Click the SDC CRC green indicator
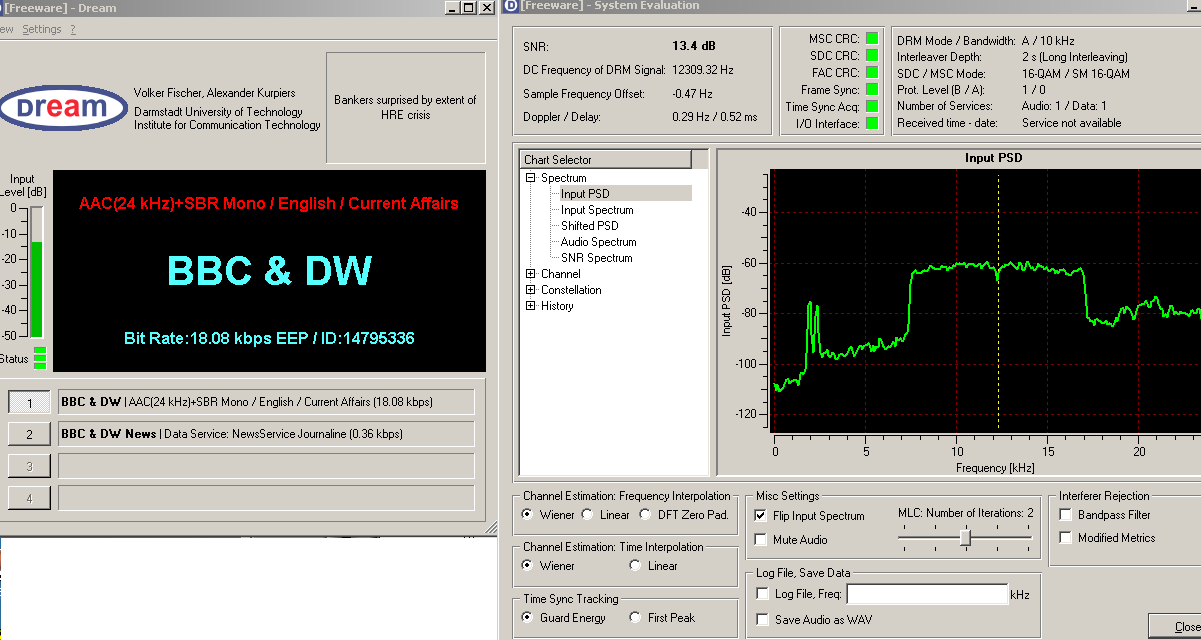Image resolution: width=1201 pixels, height=640 pixels. click(872, 56)
